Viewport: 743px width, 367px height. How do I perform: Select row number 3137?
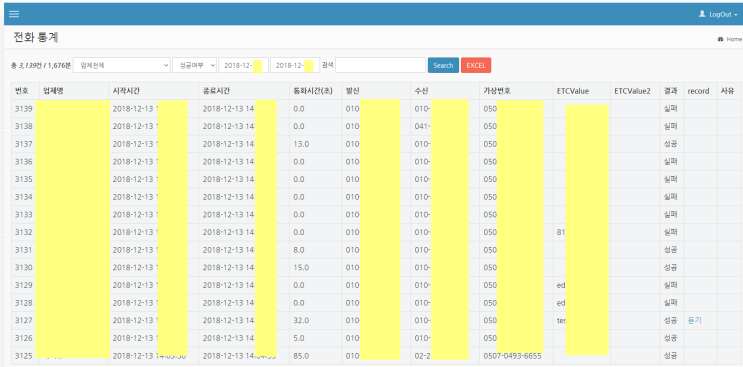click(24, 144)
